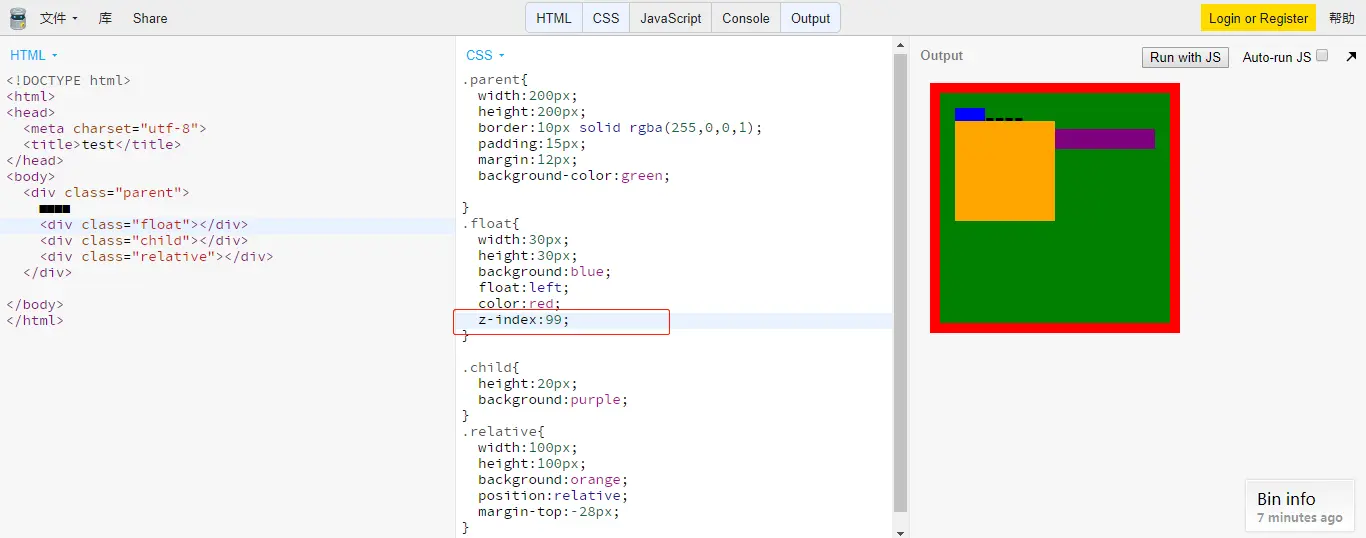1366x538 pixels.
Task: Click the CSS panel scrollbar thumb
Action: pyautogui.click(x=900, y=283)
